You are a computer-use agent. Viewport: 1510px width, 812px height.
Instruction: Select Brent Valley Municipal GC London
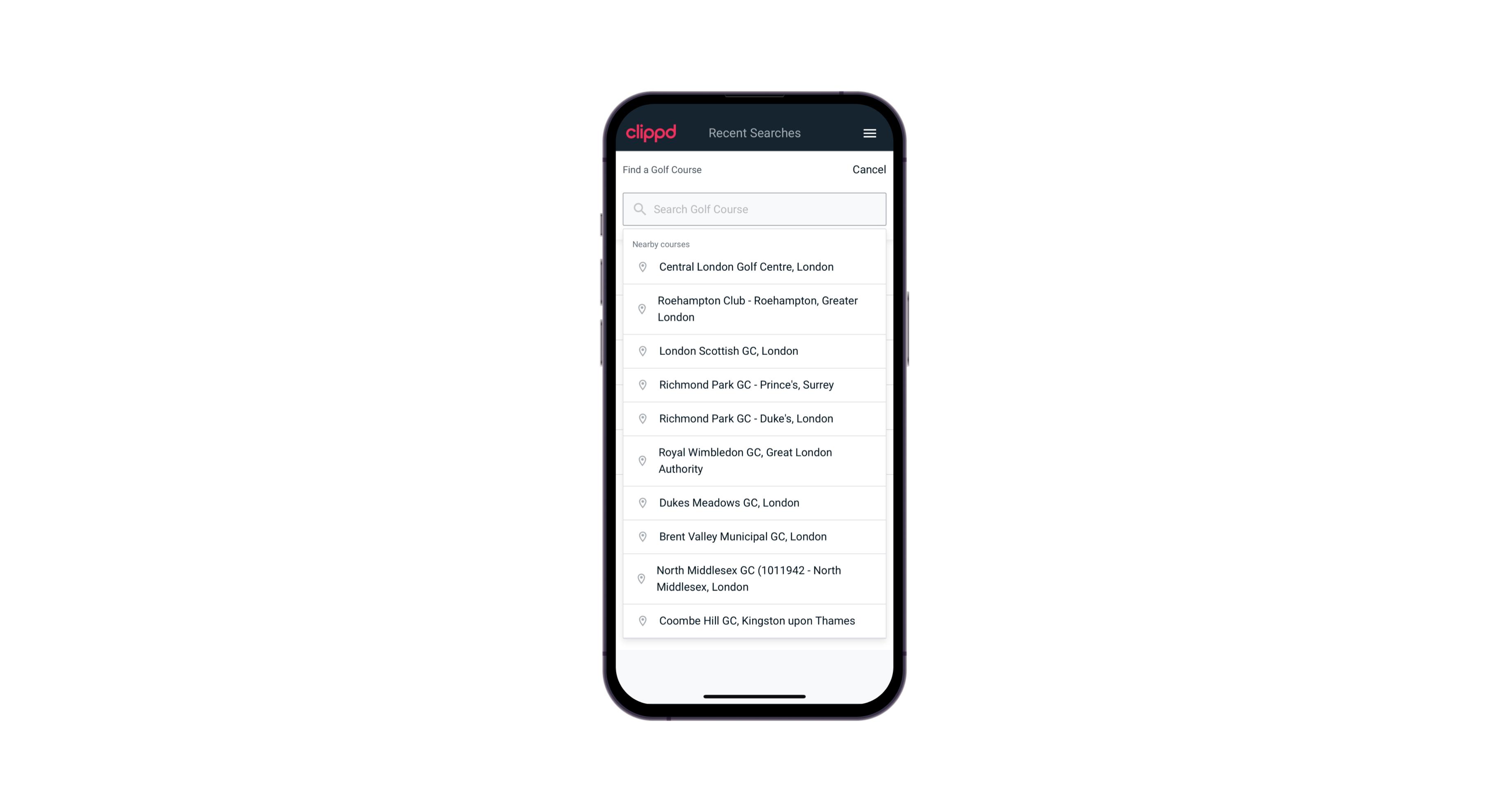click(x=756, y=536)
